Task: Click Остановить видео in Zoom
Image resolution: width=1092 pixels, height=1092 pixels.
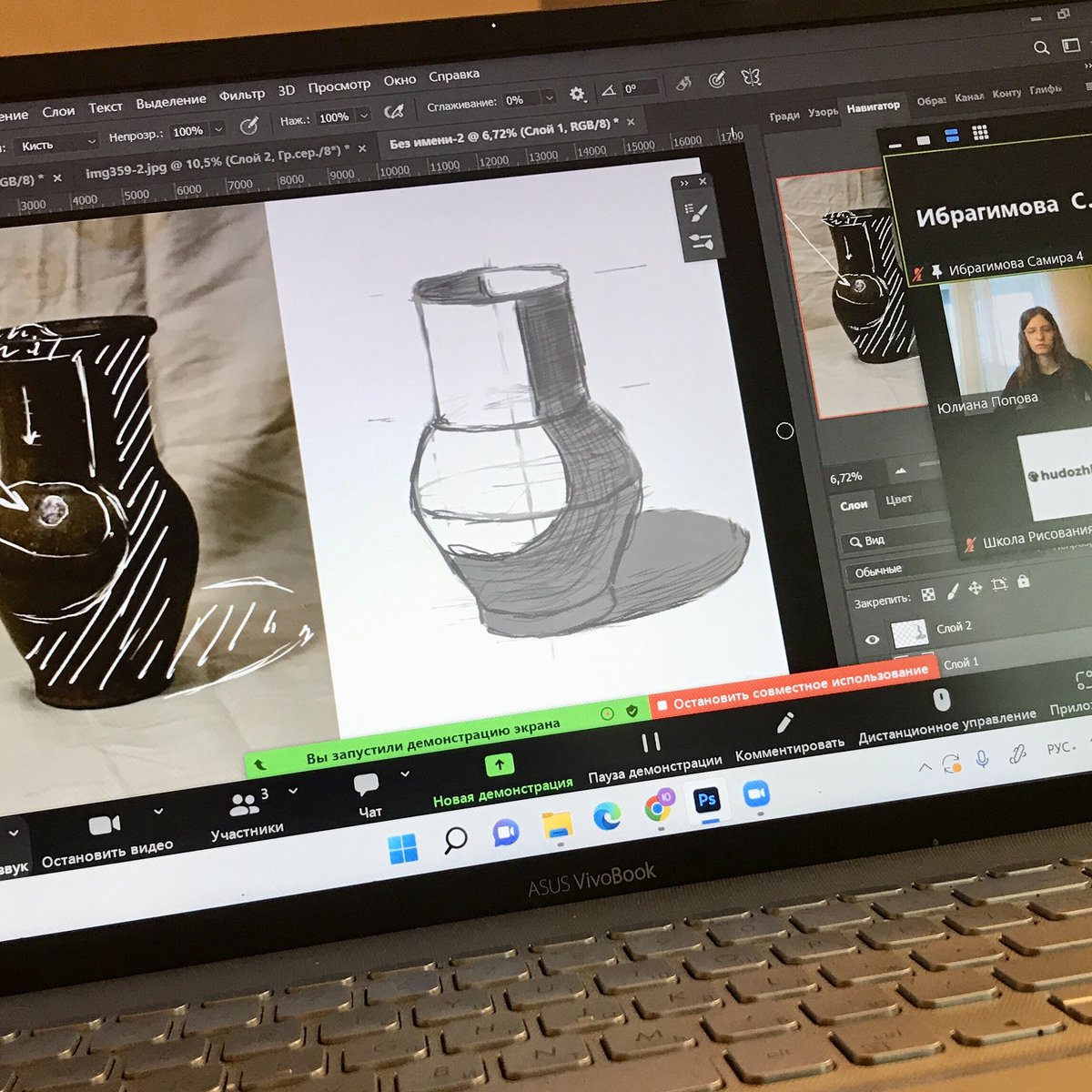Action: (106, 840)
